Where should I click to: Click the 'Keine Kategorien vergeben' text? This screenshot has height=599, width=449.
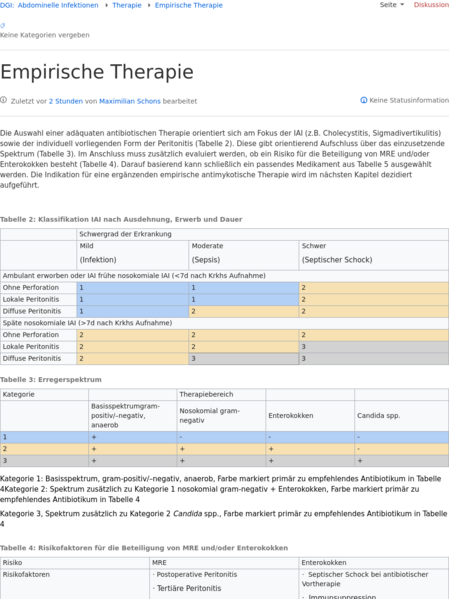[45, 35]
